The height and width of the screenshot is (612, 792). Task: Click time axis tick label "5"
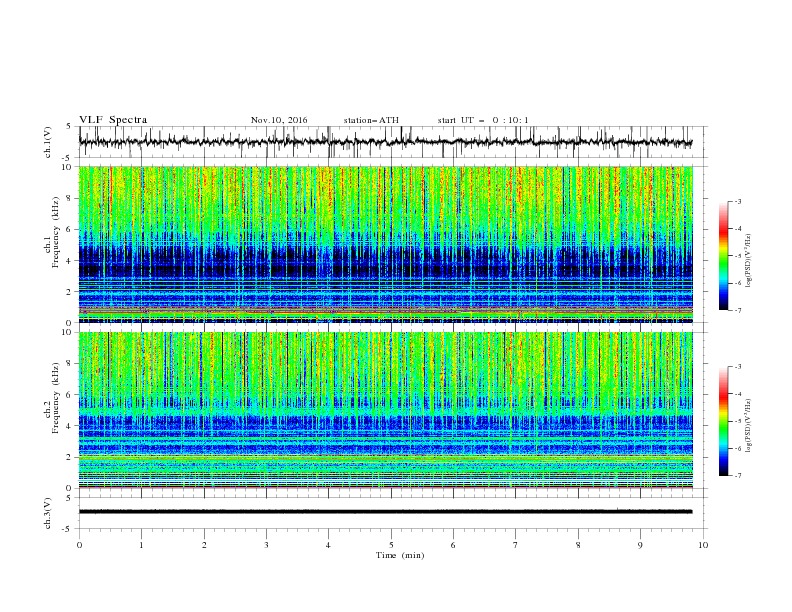coord(391,545)
